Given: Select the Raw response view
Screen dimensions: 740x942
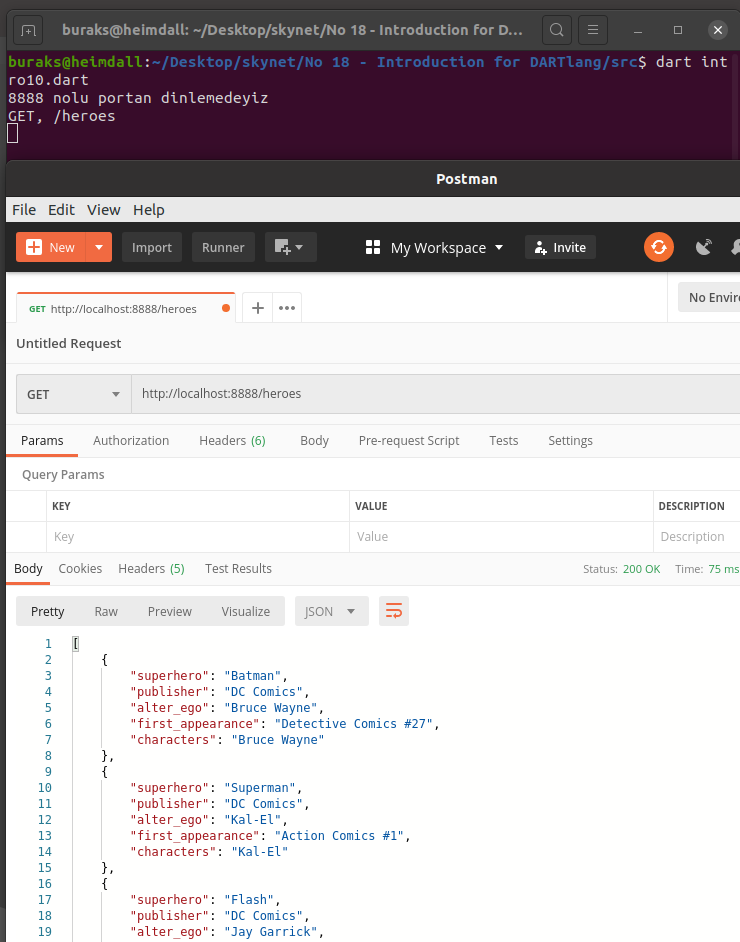Looking at the screenshot, I should coord(106,611).
